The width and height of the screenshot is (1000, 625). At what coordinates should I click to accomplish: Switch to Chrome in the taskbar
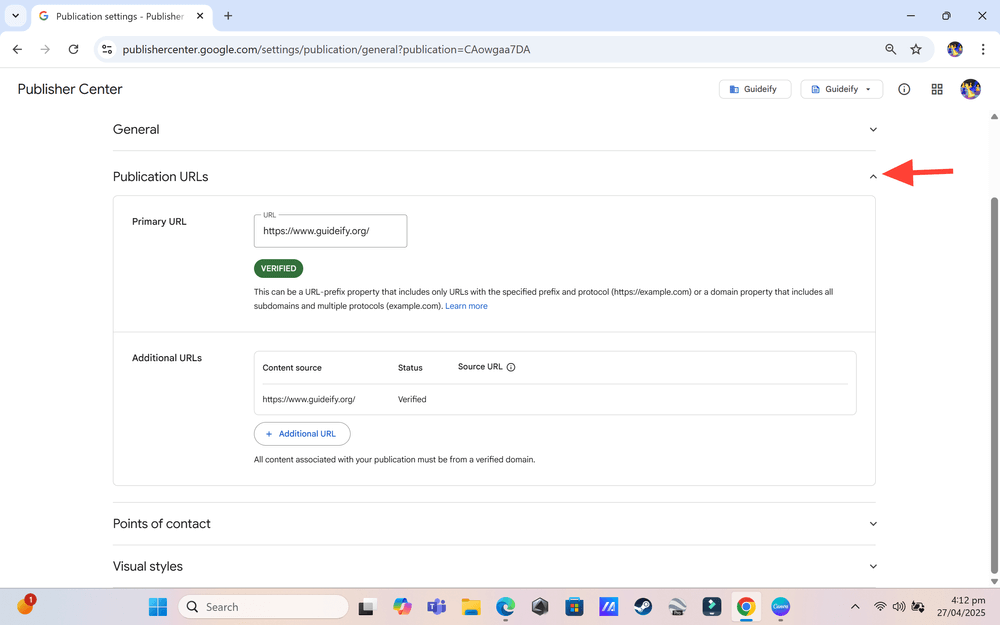(746, 607)
